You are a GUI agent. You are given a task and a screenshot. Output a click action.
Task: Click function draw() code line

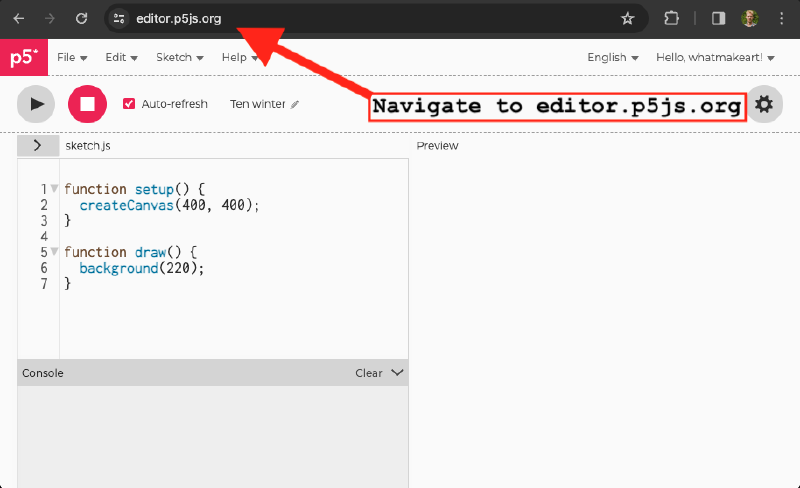[x=130, y=252]
